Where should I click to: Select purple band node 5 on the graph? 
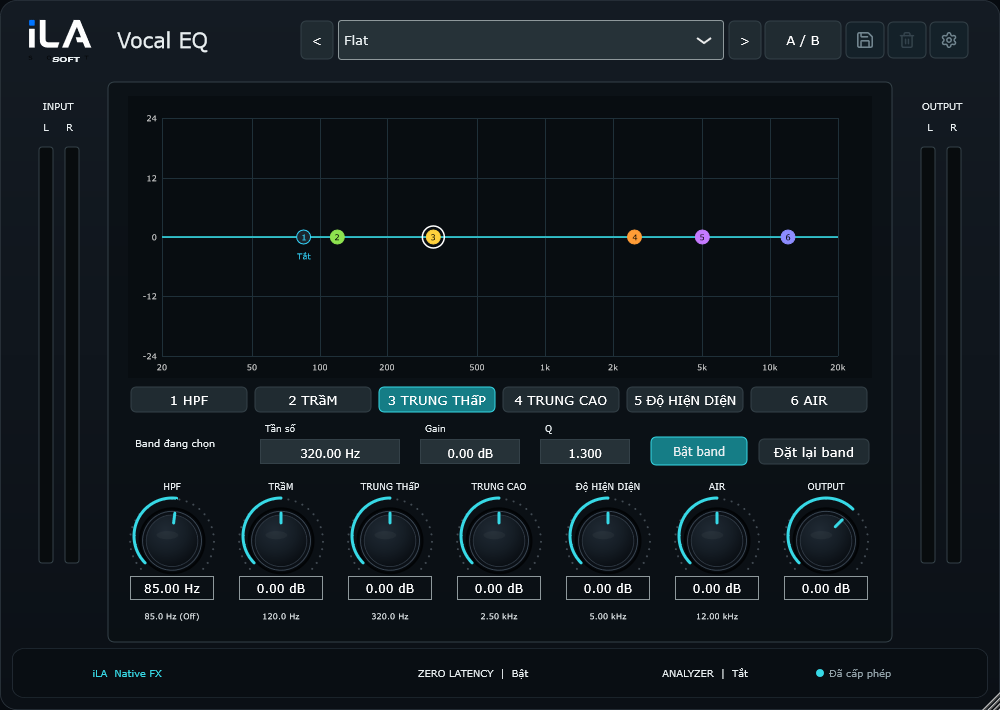702,237
